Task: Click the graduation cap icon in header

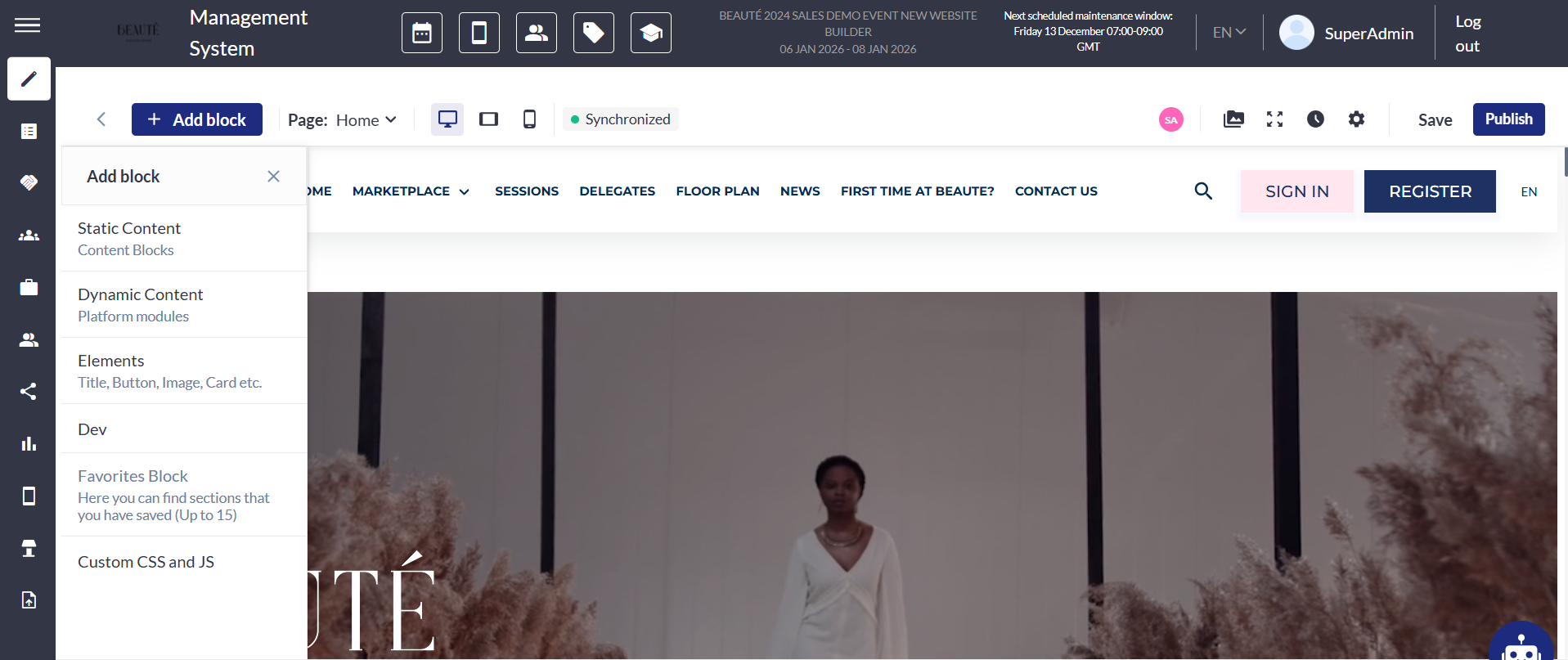Action: click(x=651, y=33)
